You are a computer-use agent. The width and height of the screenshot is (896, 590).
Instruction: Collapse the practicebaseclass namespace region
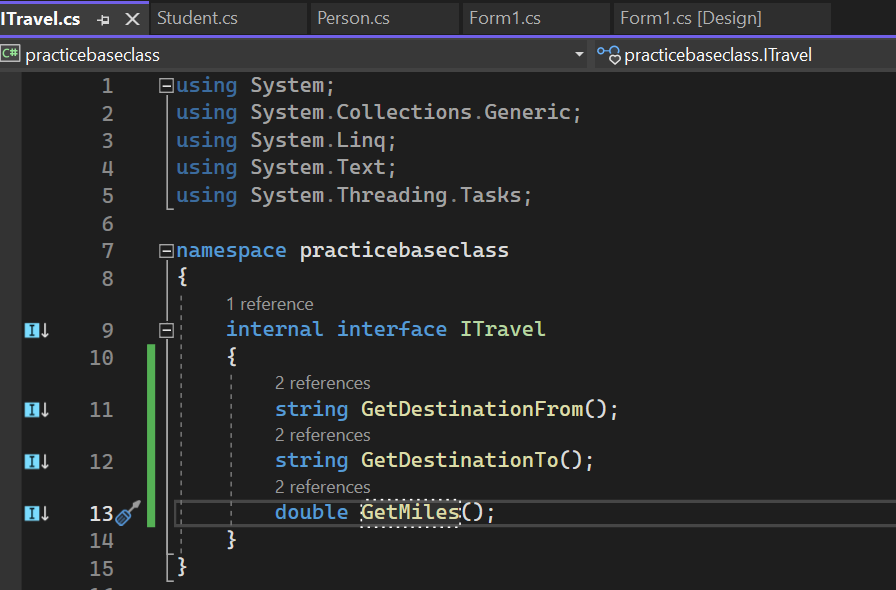click(x=166, y=250)
